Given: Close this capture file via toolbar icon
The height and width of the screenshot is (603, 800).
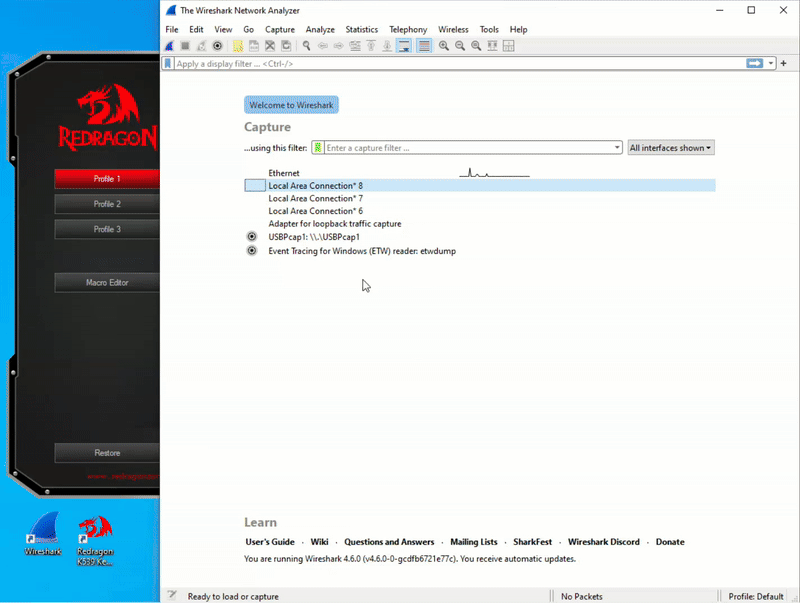Looking at the screenshot, I should point(270,46).
